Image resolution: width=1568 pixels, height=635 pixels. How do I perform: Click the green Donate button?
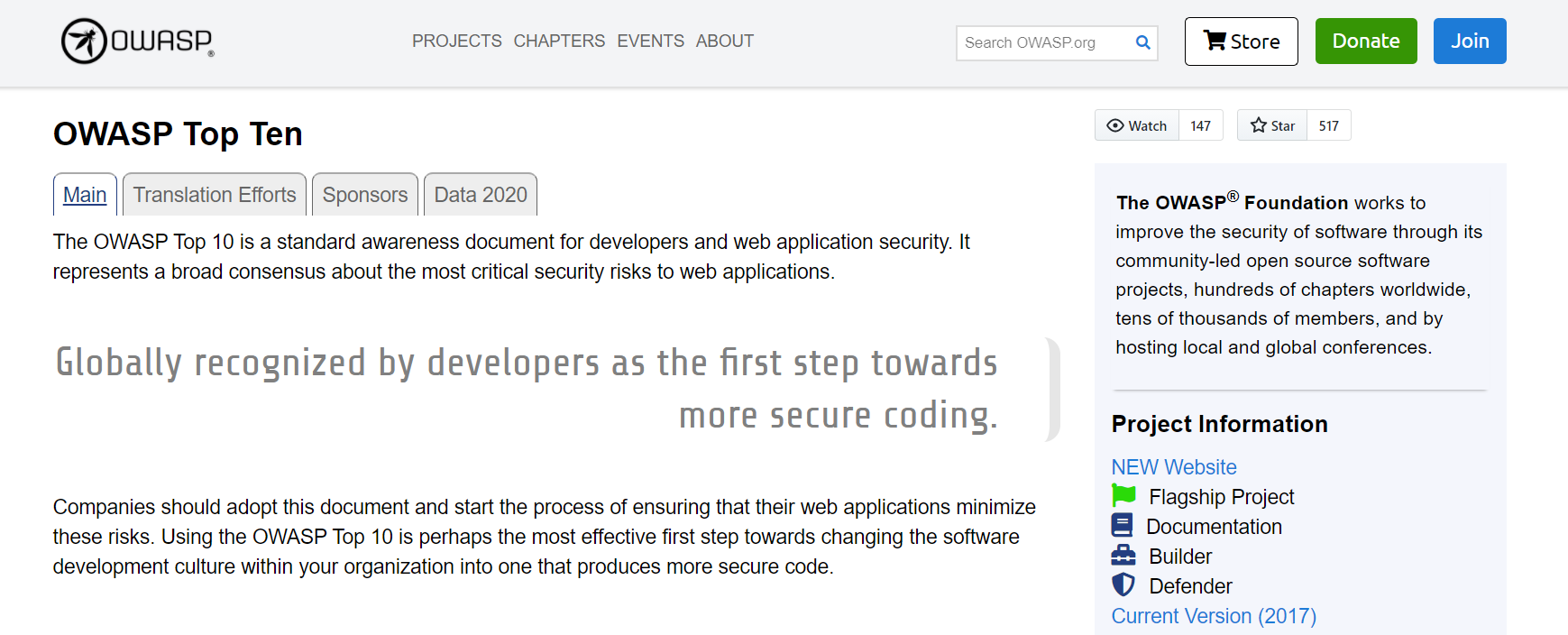tap(1366, 41)
